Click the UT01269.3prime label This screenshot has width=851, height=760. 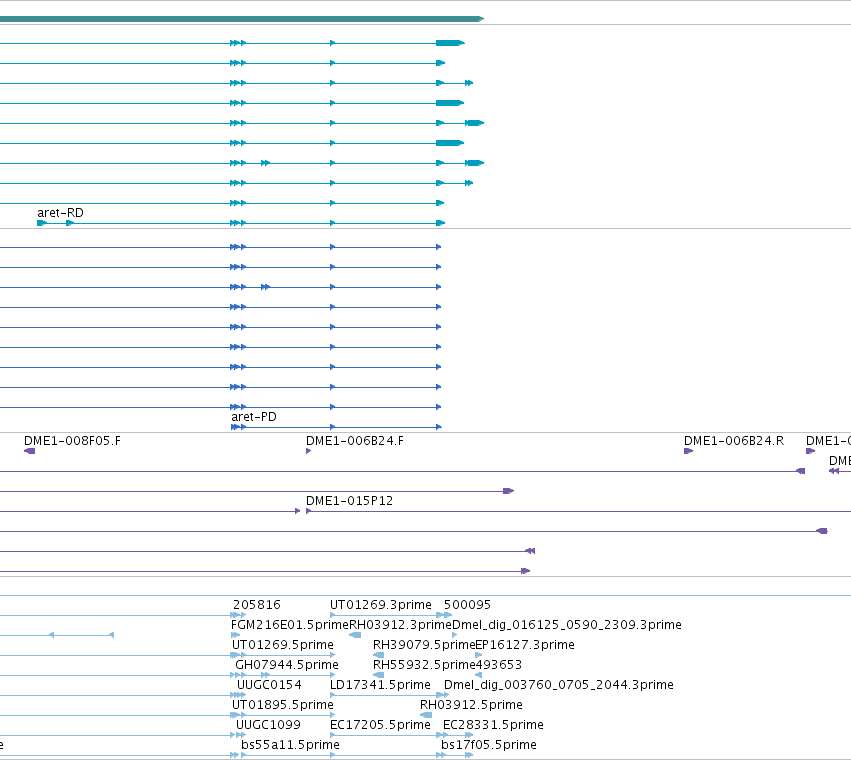pos(380,605)
